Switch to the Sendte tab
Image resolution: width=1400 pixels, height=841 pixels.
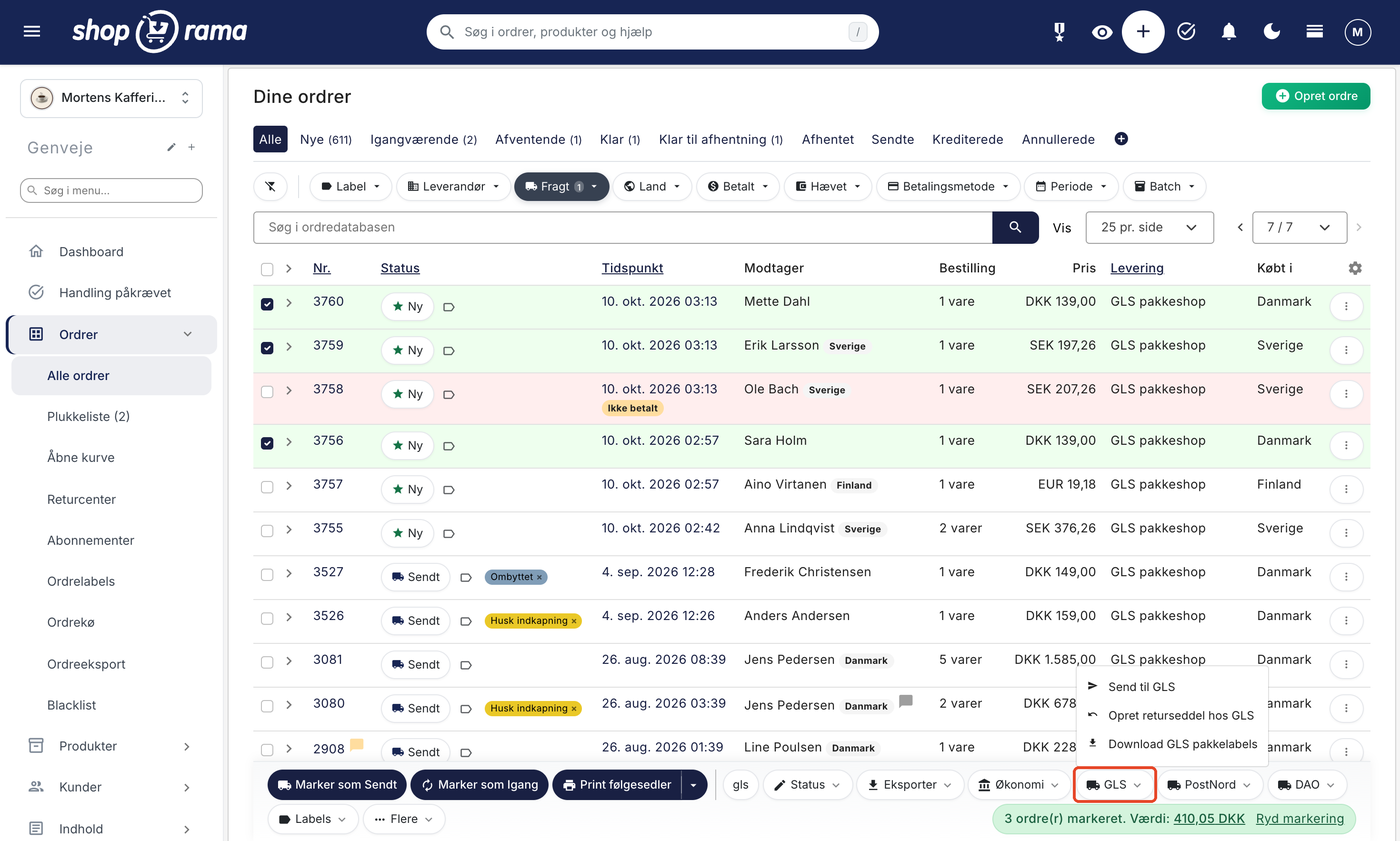[x=893, y=139]
